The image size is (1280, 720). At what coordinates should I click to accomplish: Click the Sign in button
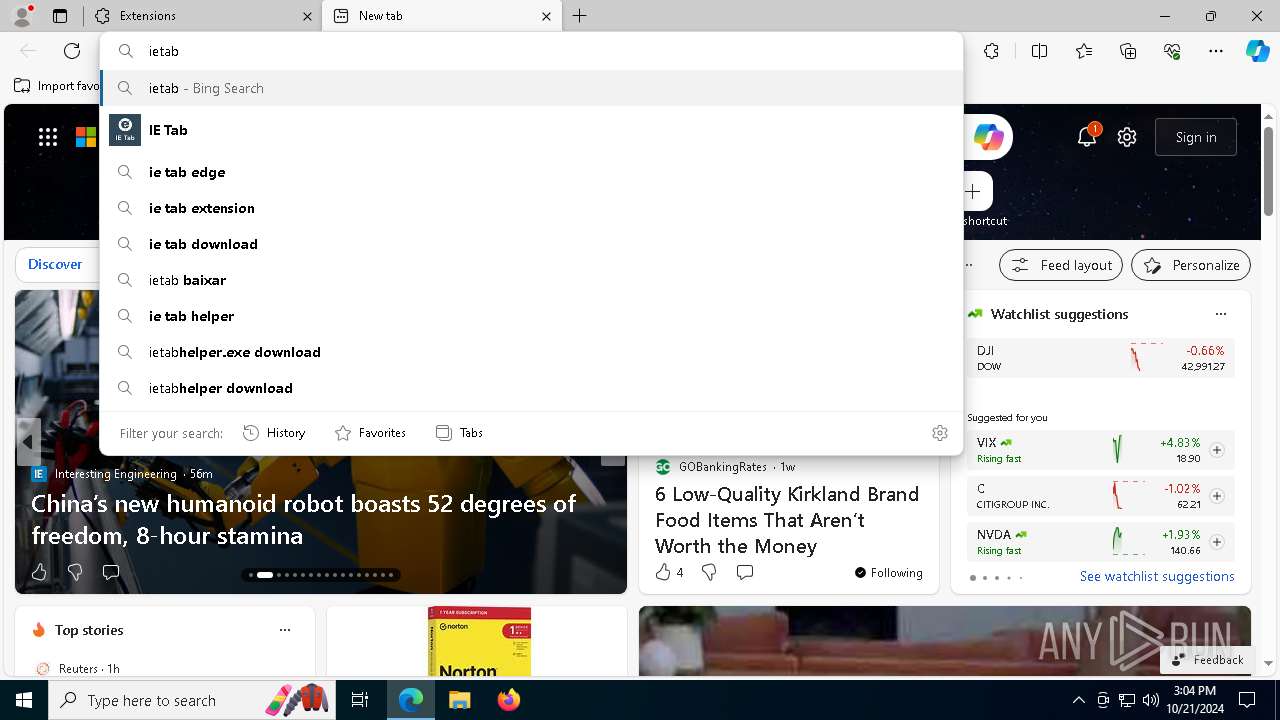1196,137
